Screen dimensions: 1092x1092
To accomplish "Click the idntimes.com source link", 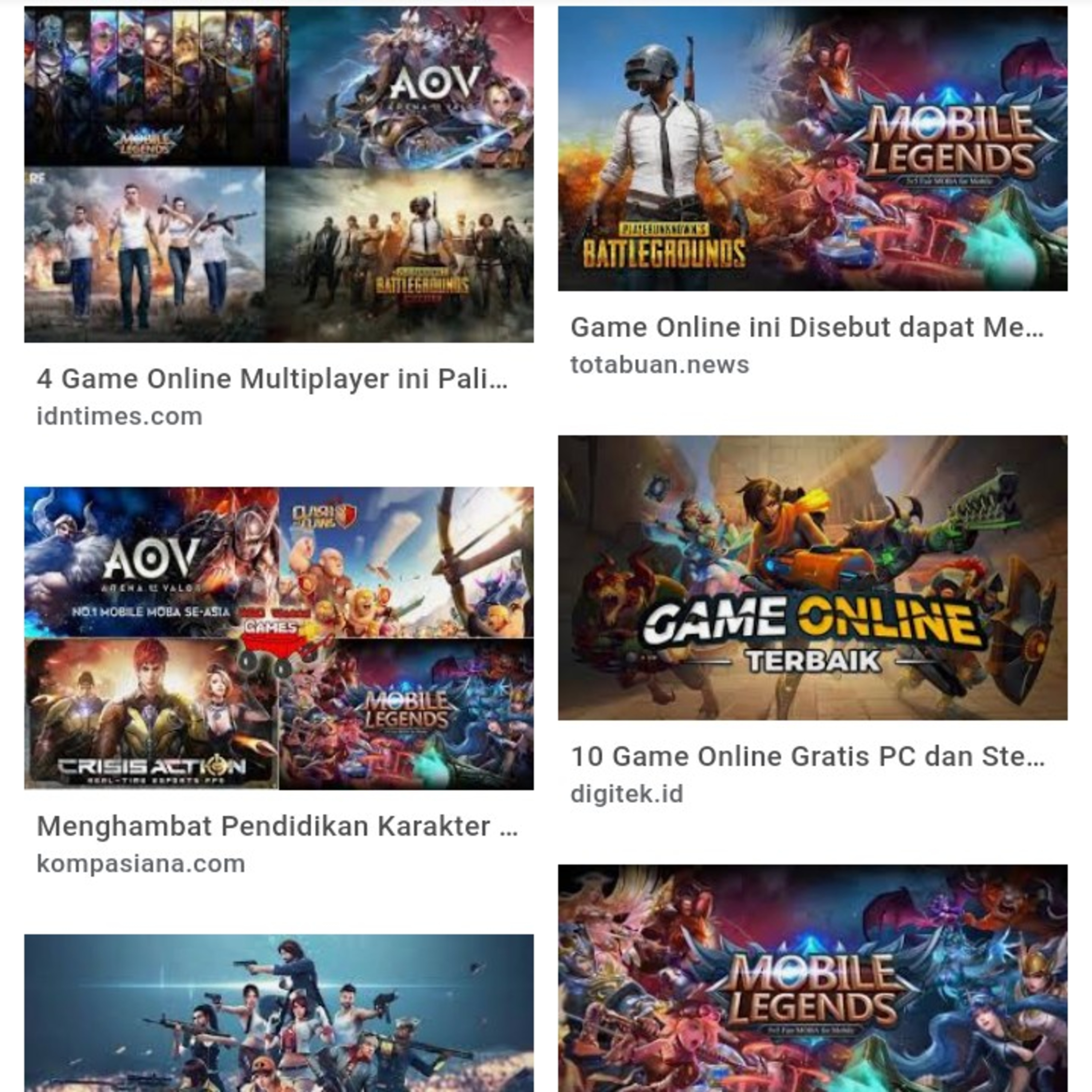I will (120, 416).
